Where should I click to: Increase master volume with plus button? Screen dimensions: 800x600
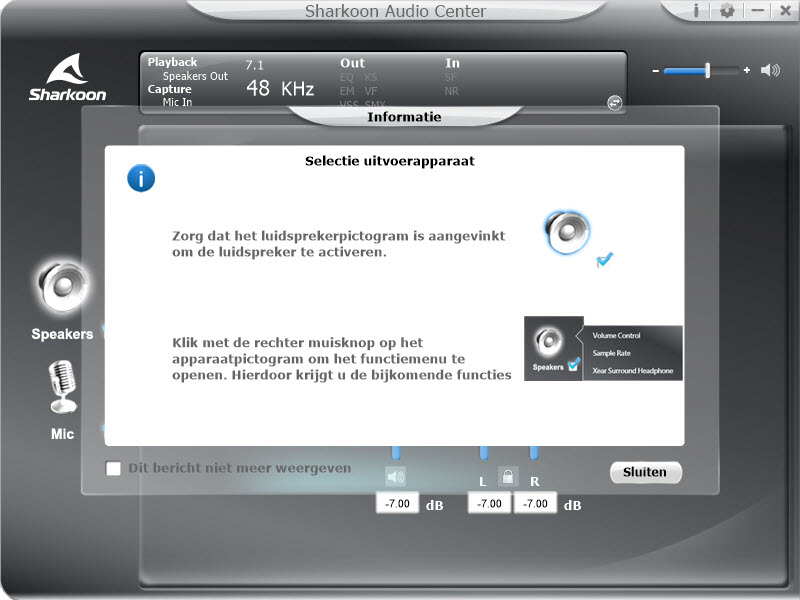pyautogui.click(x=747, y=70)
